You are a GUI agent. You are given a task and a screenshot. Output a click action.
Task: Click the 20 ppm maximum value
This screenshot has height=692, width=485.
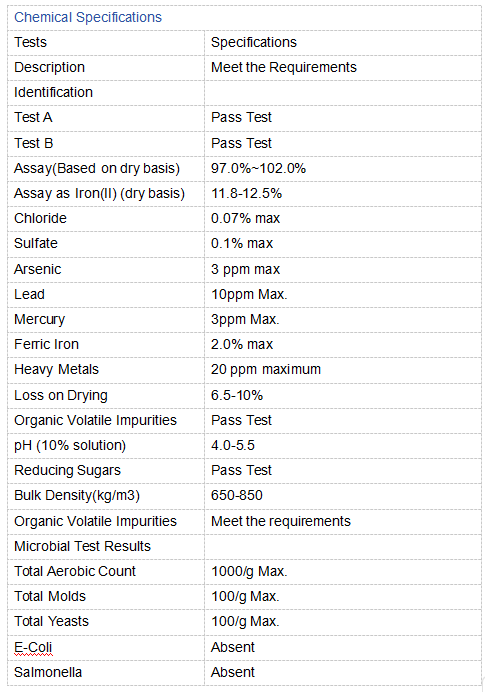[266, 369]
